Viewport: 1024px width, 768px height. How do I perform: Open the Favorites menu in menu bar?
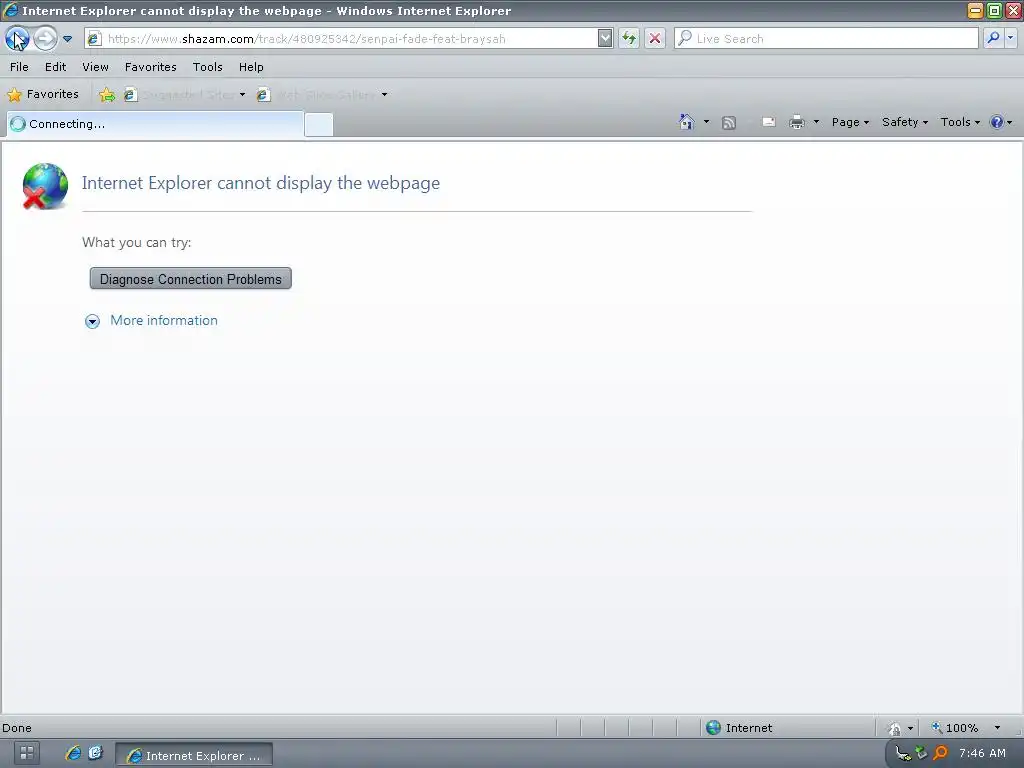click(x=151, y=67)
